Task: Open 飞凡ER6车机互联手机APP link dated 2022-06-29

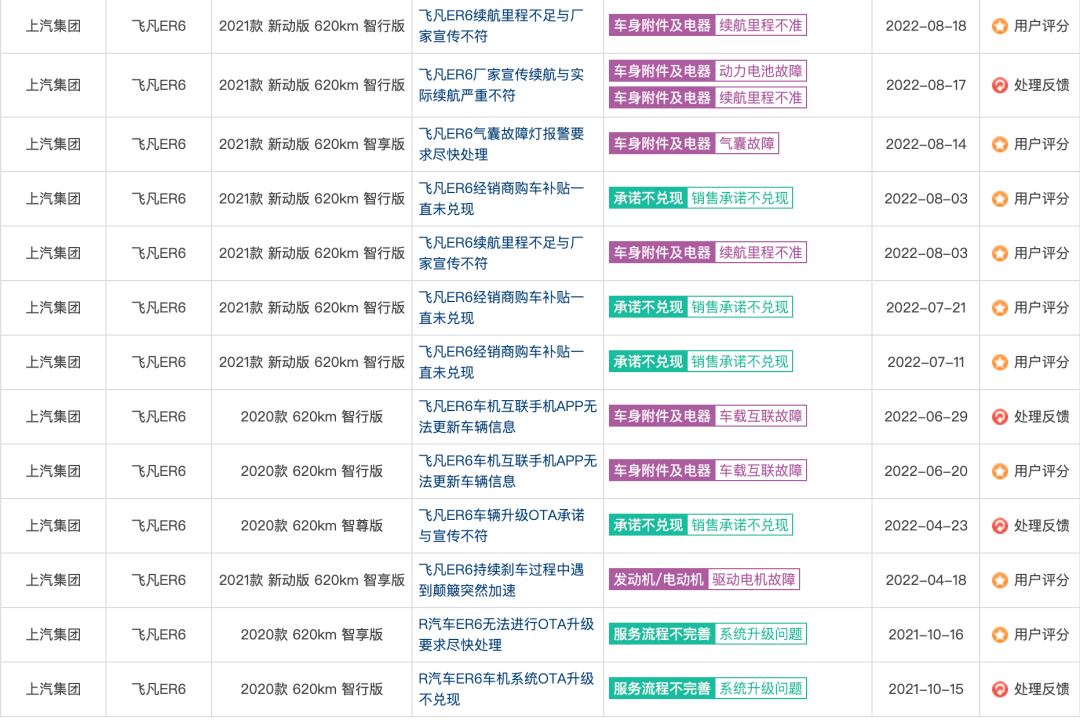Action: coord(508,416)
